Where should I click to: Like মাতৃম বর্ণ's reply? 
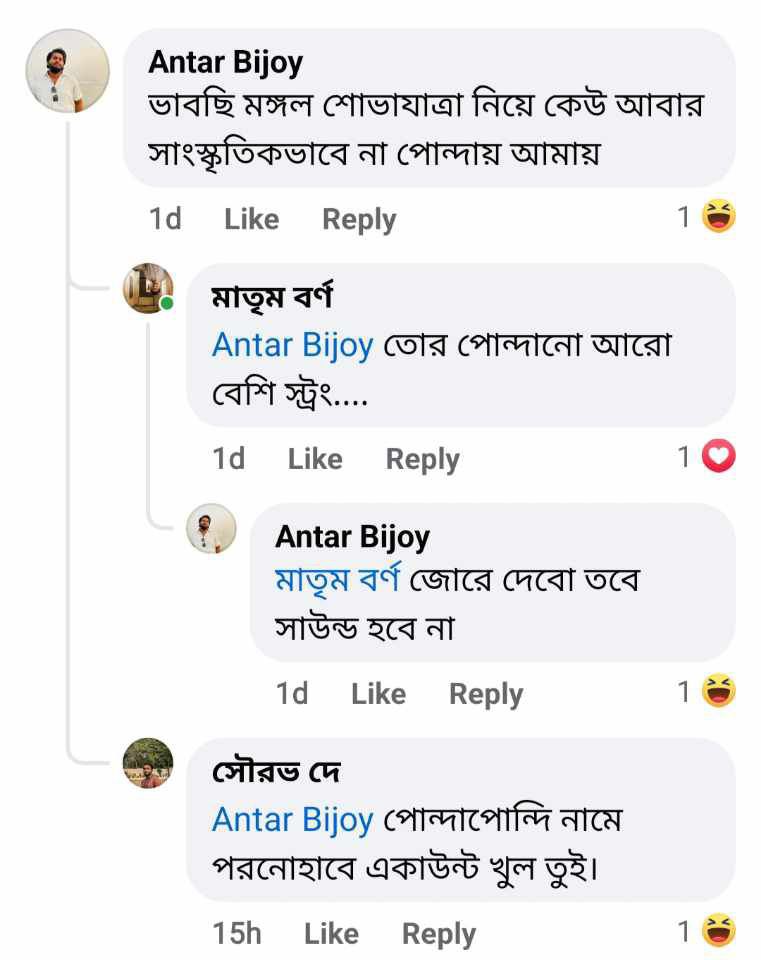click(315, 459)
